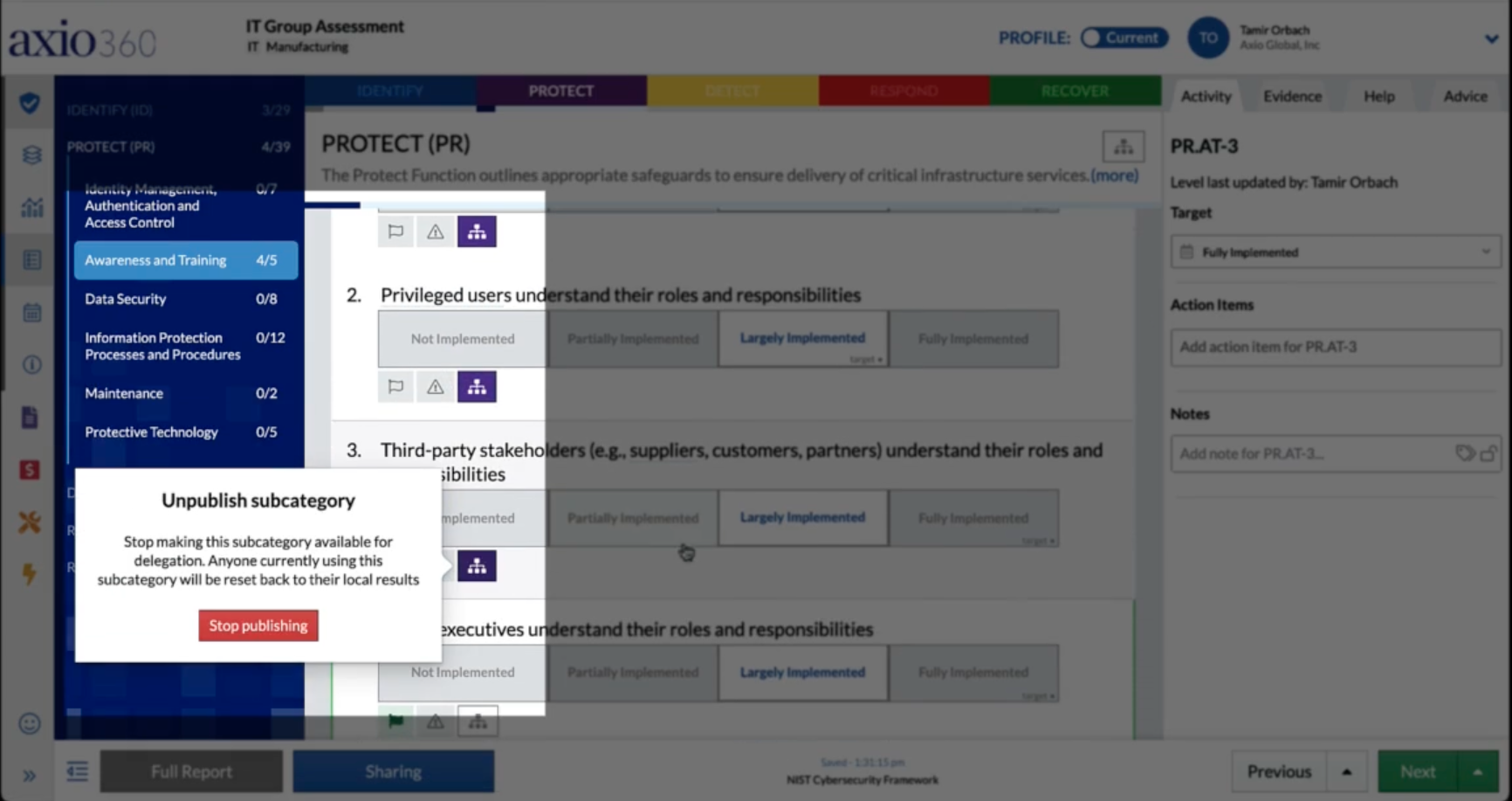1512x801 pixels.
Task: Click the lock icon in the Notes field
Action: pos(1488,452)
